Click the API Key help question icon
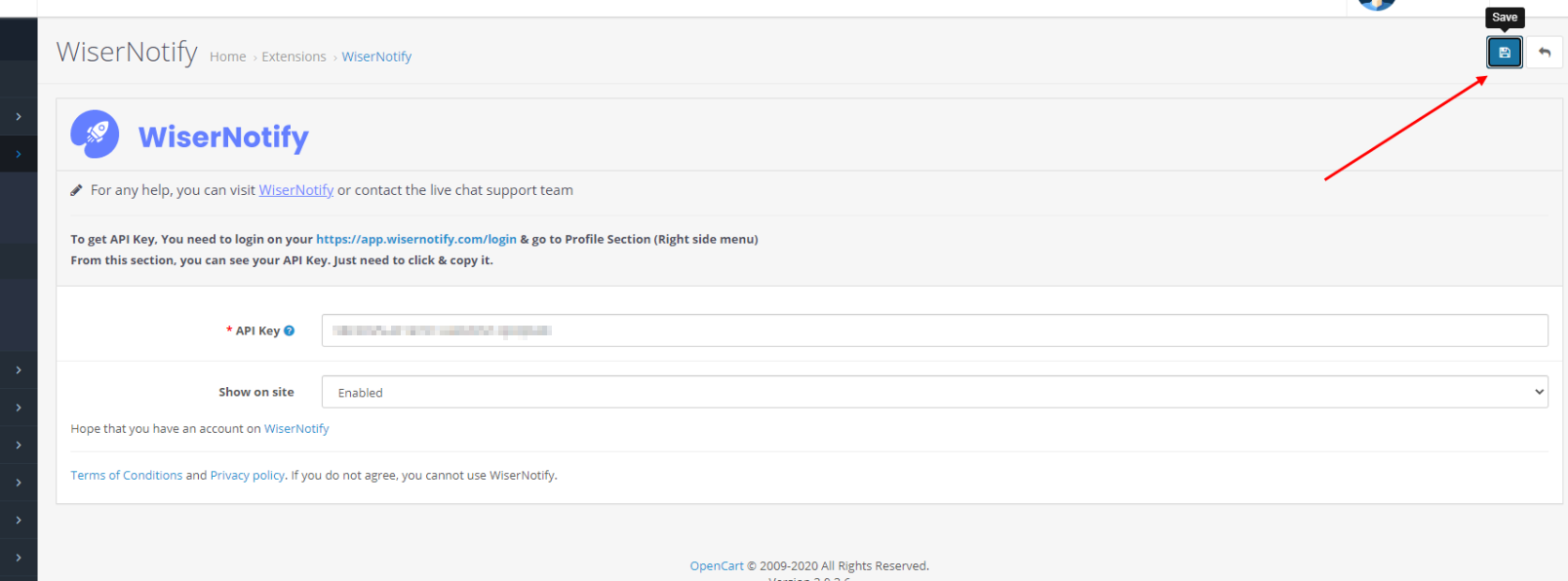Viewport: 1568px width, 581px height. click(289, 330)
